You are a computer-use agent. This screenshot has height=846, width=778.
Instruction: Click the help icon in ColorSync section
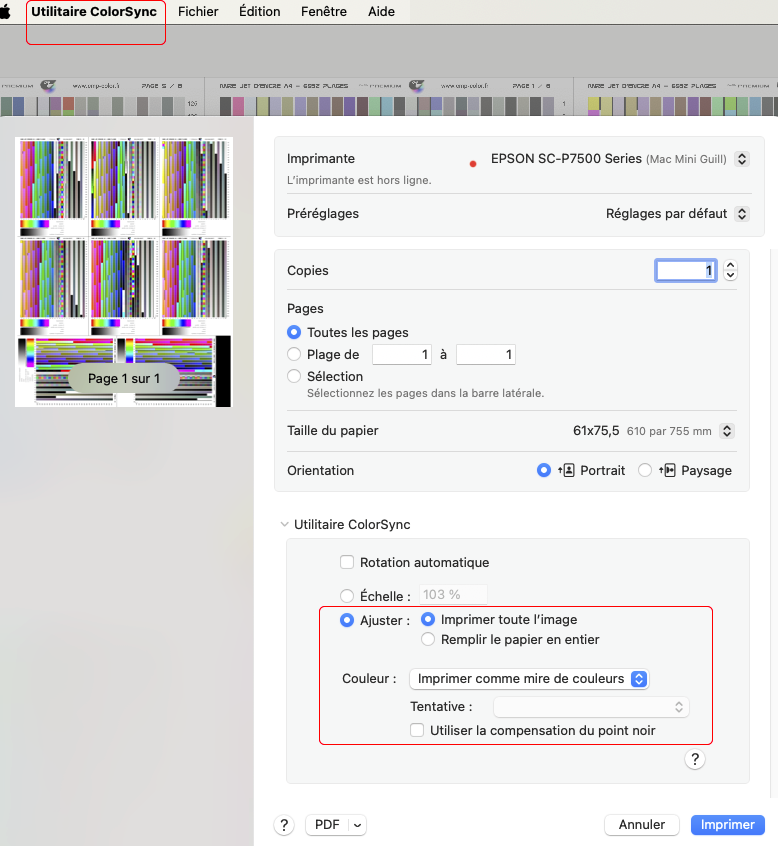[696, 760]
